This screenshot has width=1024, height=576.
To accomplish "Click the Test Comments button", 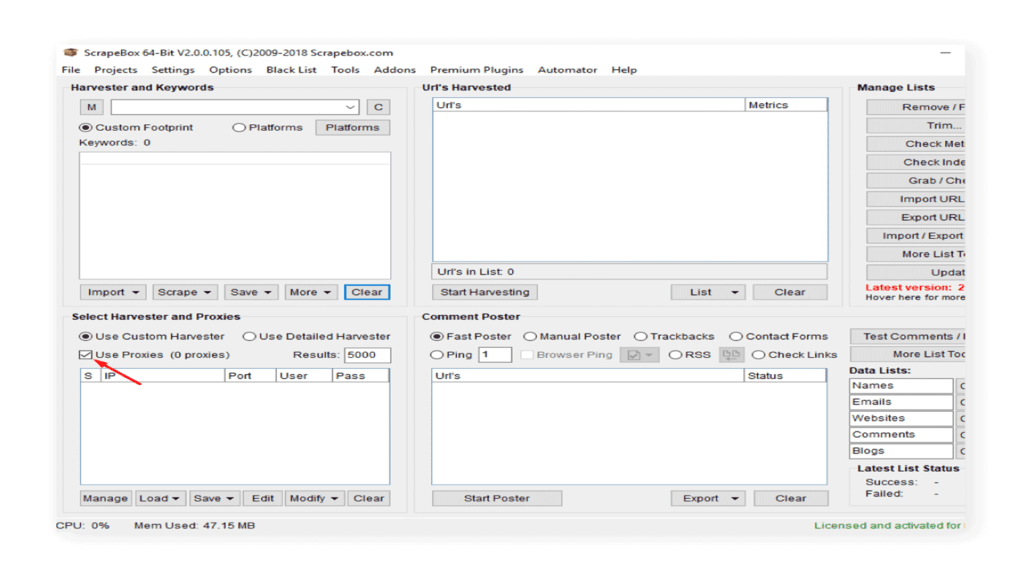I will point(908,336).
